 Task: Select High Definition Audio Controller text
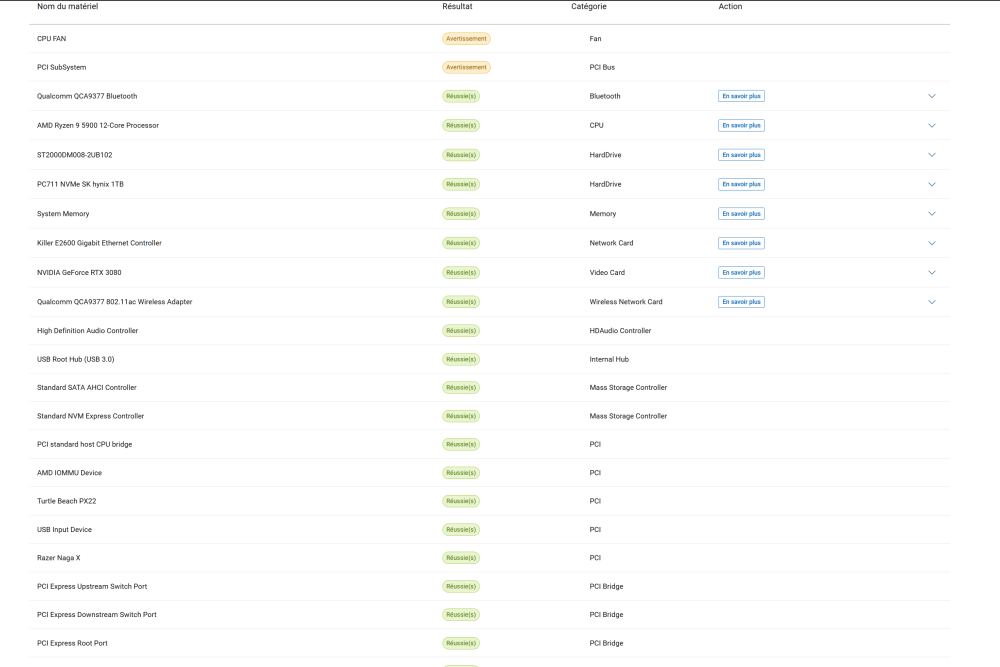87,330
